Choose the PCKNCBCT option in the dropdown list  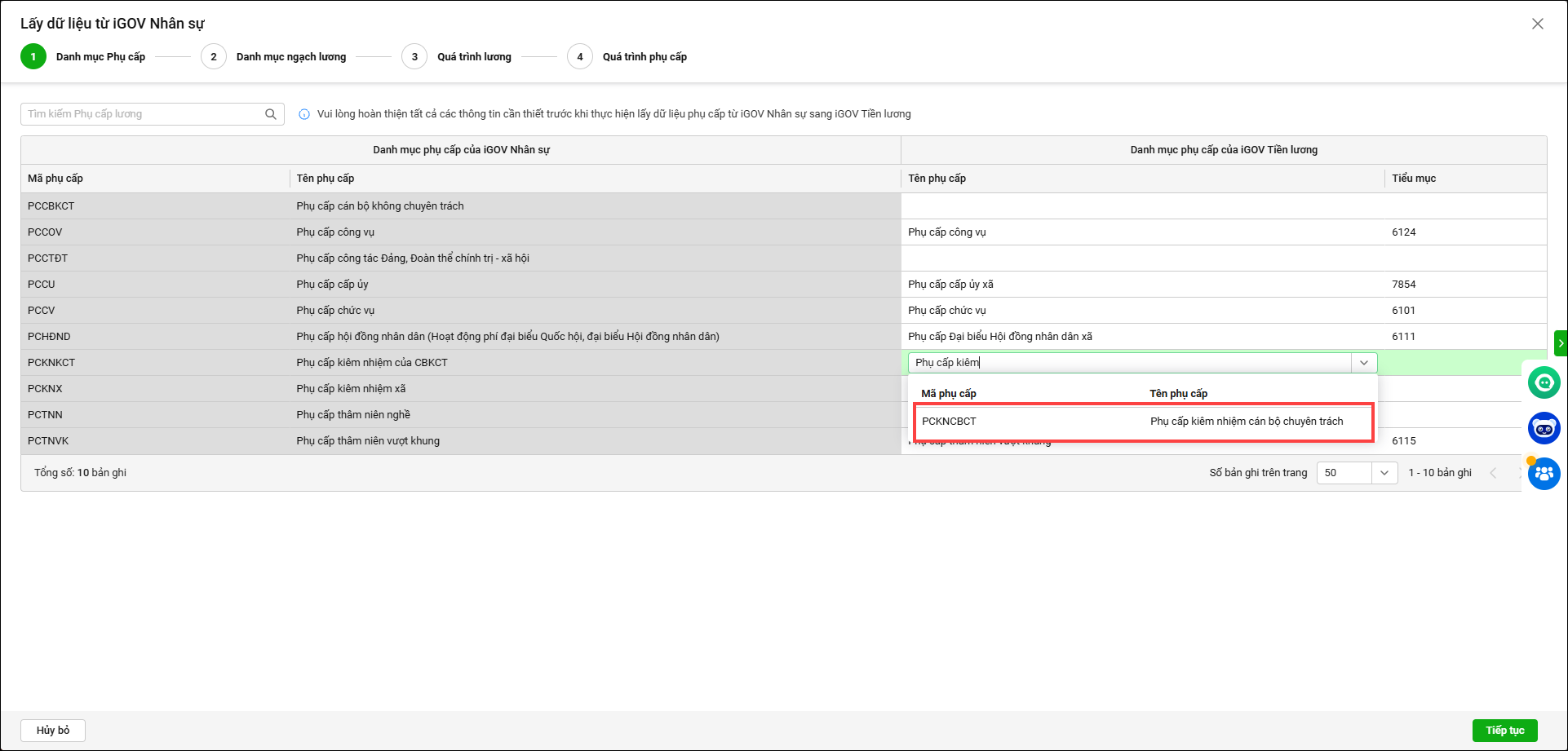(x=1144, y=422)
